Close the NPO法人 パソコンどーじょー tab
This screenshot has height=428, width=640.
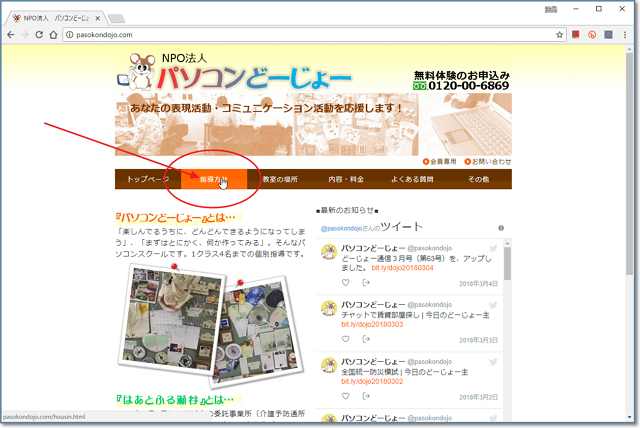(x=98, y=18)
